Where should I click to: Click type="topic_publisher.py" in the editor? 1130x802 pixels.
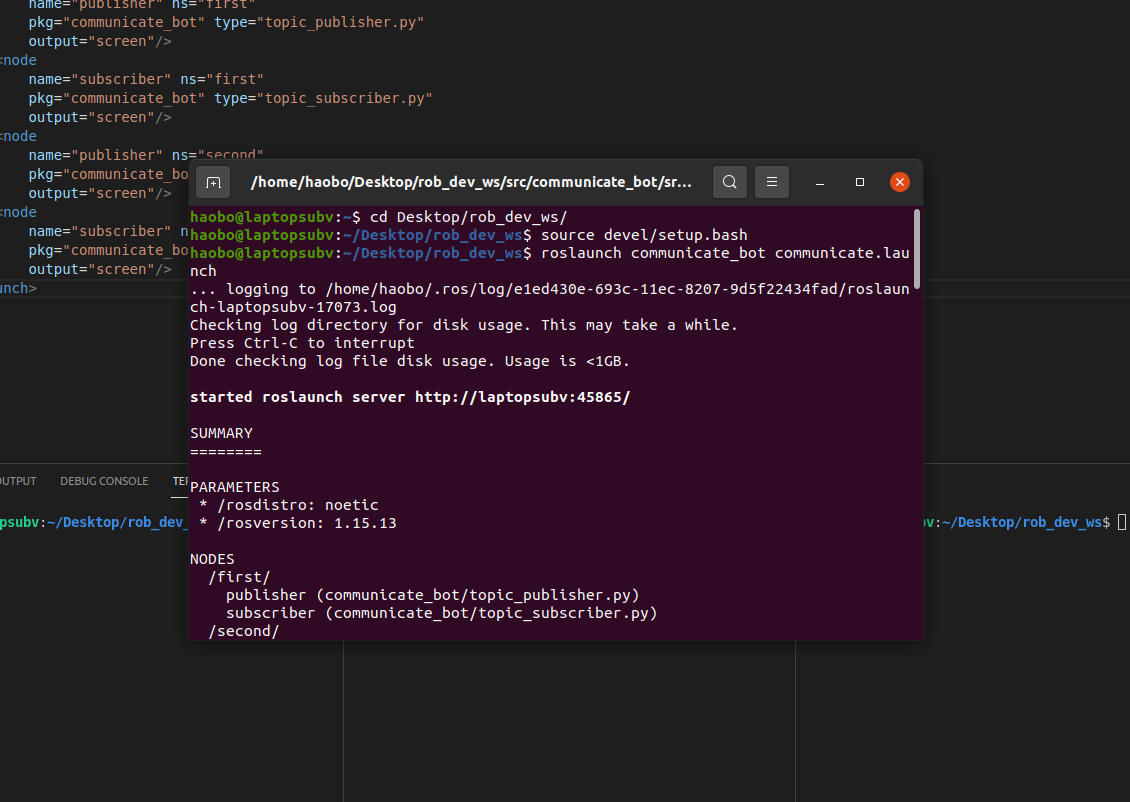tap(319, 22)
